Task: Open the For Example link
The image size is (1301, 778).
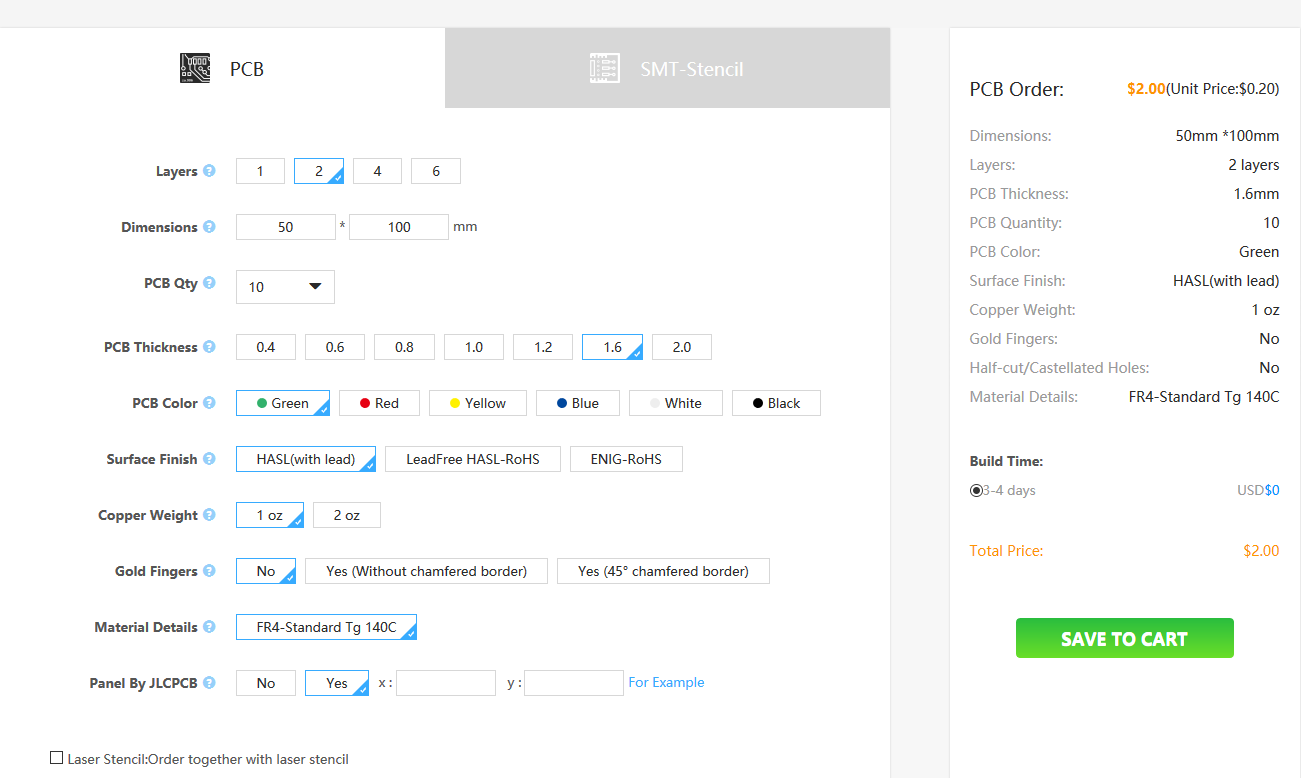Action: point(666,682)
